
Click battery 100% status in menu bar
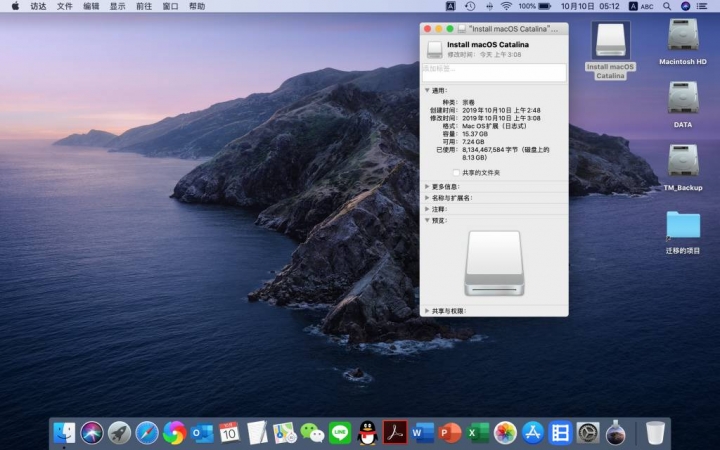point(534,6)
